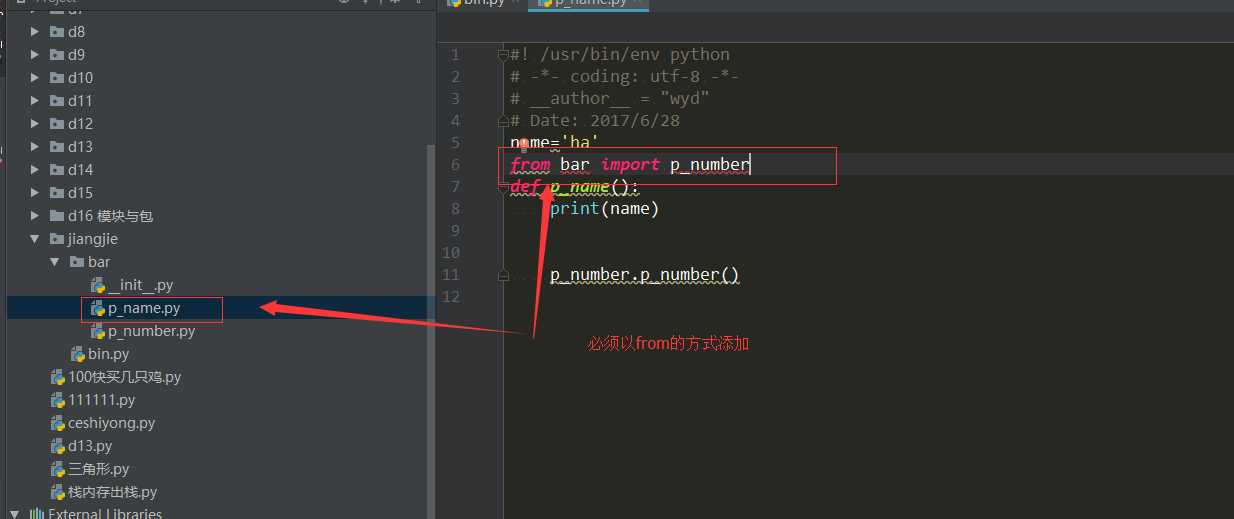Collapse the bar package arrow
The image size is (1234, 519).
pyautogui.click(x=56, y=262)
